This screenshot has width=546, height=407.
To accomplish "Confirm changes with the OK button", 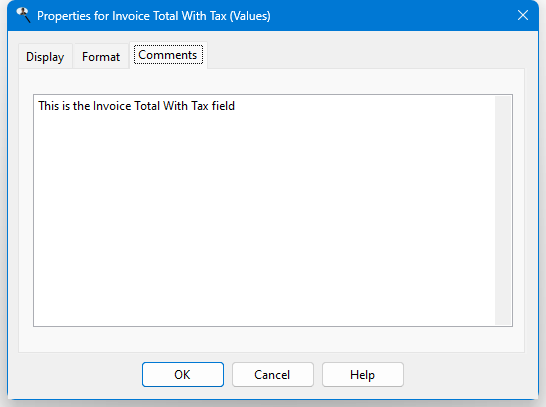I will pyautogui.click(x=183, y=375).
